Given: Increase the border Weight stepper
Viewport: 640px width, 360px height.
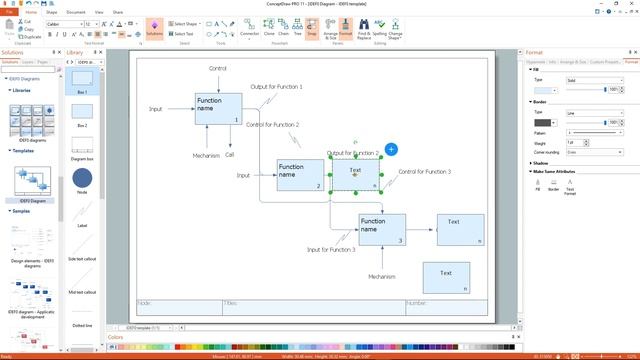Looking at the screenshot, I should (587, 141).
